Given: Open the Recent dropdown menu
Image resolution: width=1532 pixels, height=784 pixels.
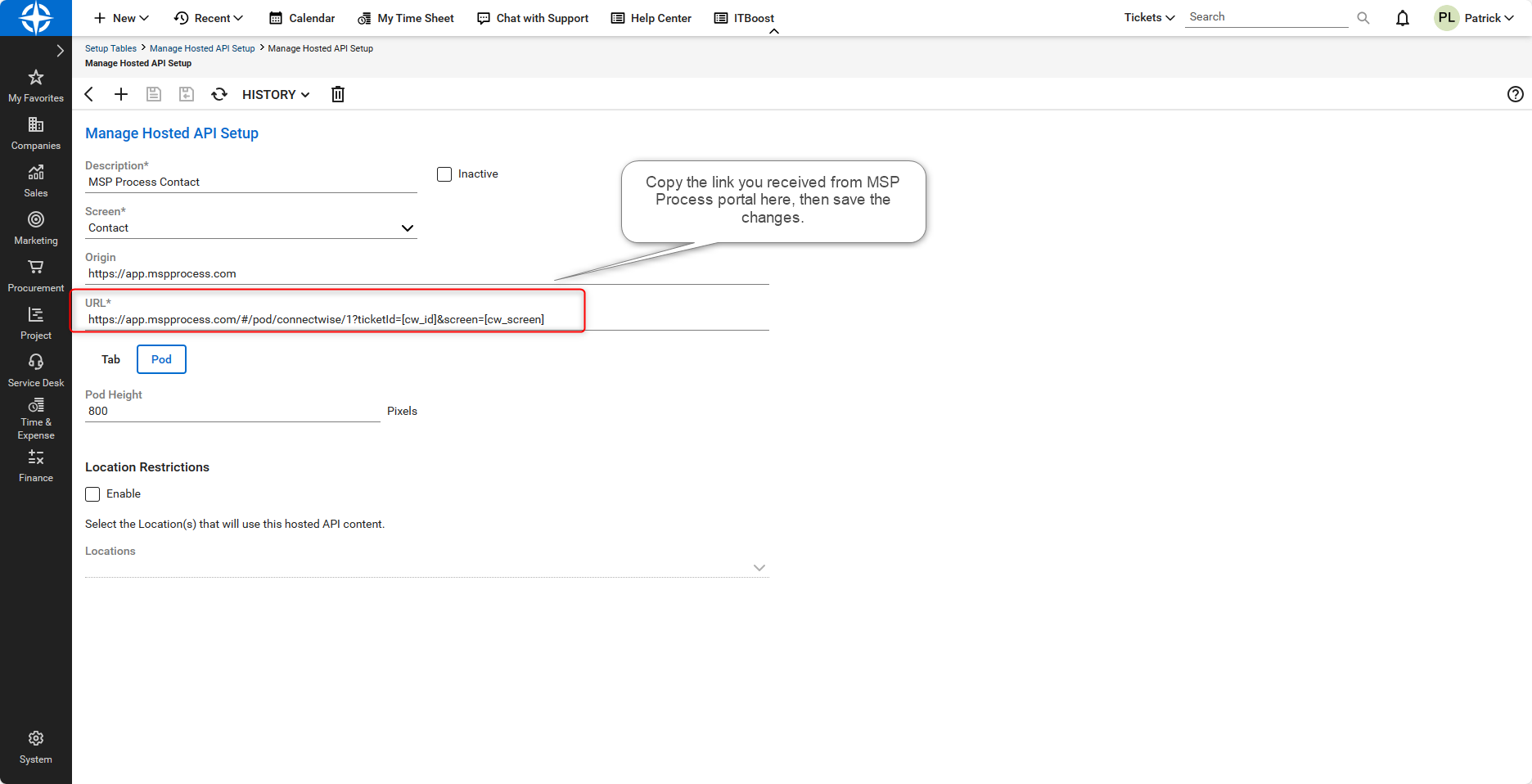Looking at the screenshot, I should pos(209,18).
